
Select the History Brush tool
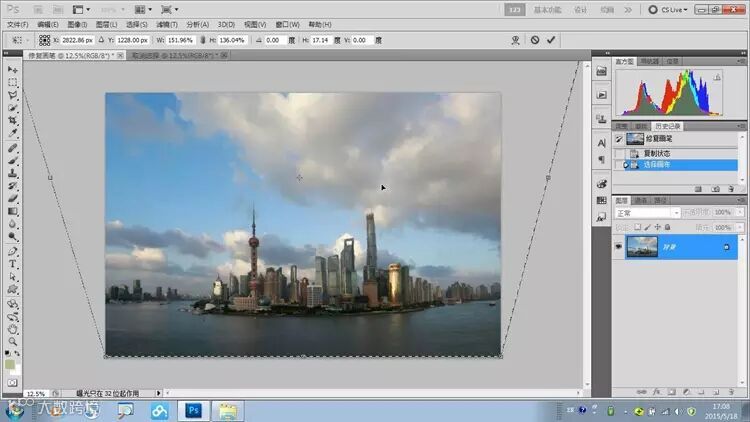[x=12, y=186]
